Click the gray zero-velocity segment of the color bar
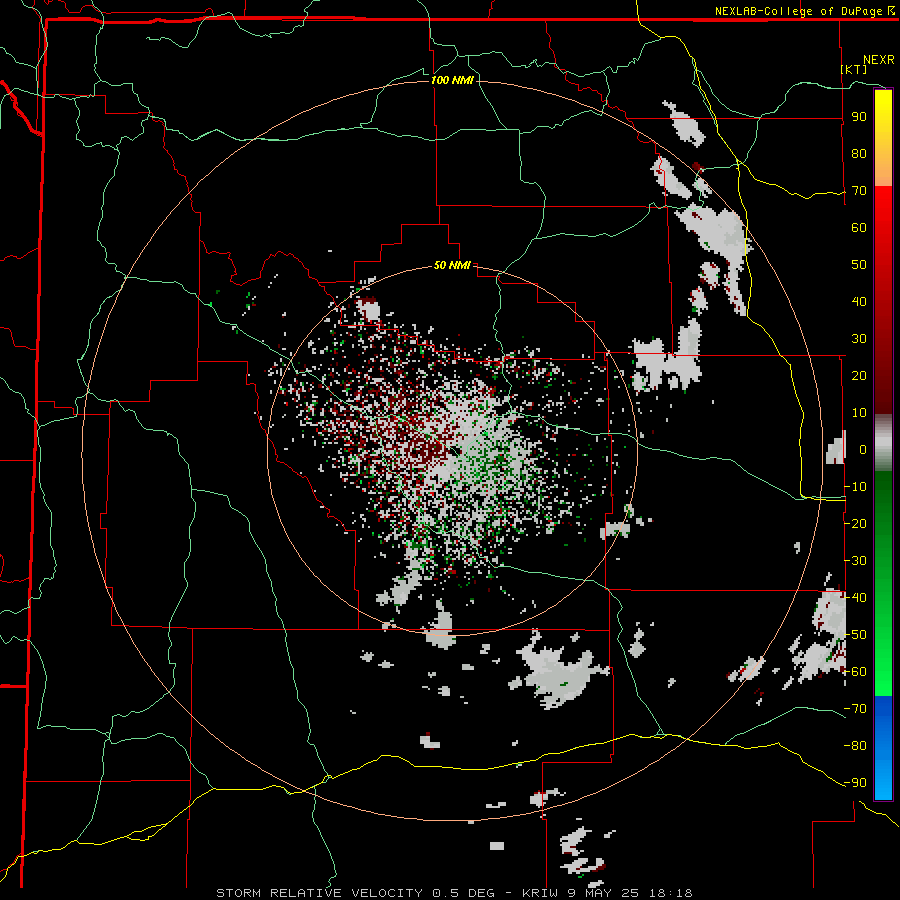900x900 pixels. click(x=883, y=443)
